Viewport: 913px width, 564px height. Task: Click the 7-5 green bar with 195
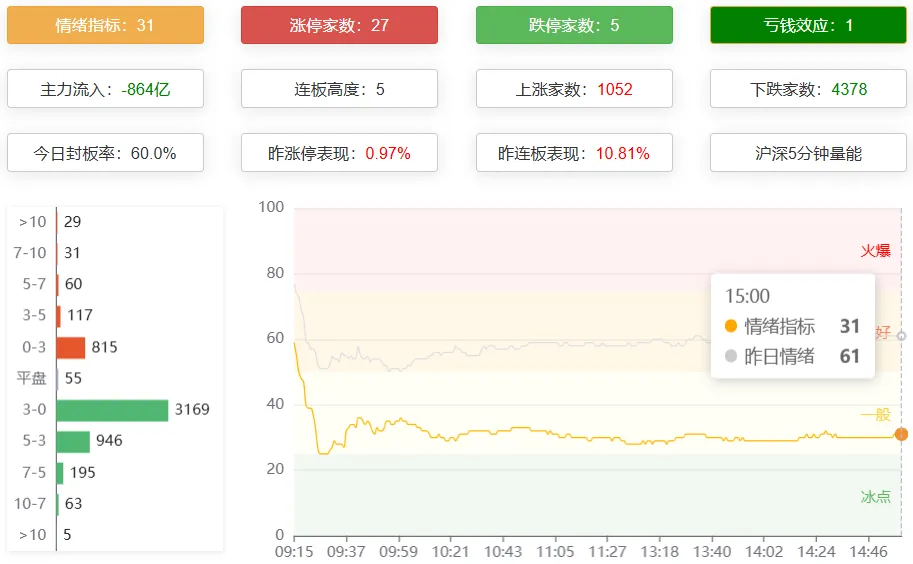pos(60,473)
